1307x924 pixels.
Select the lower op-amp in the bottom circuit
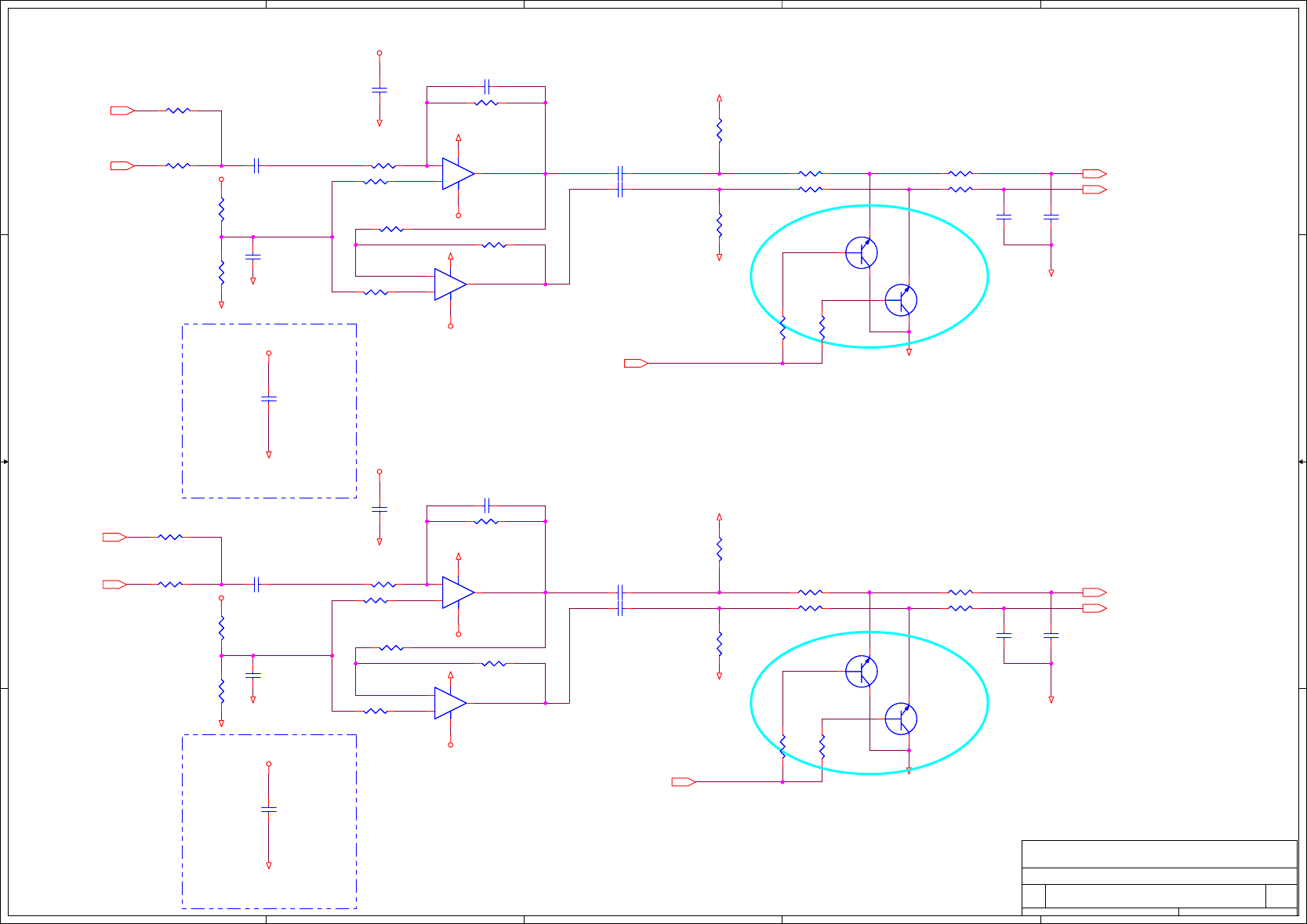pyautogui.click(x=450, y=703)
